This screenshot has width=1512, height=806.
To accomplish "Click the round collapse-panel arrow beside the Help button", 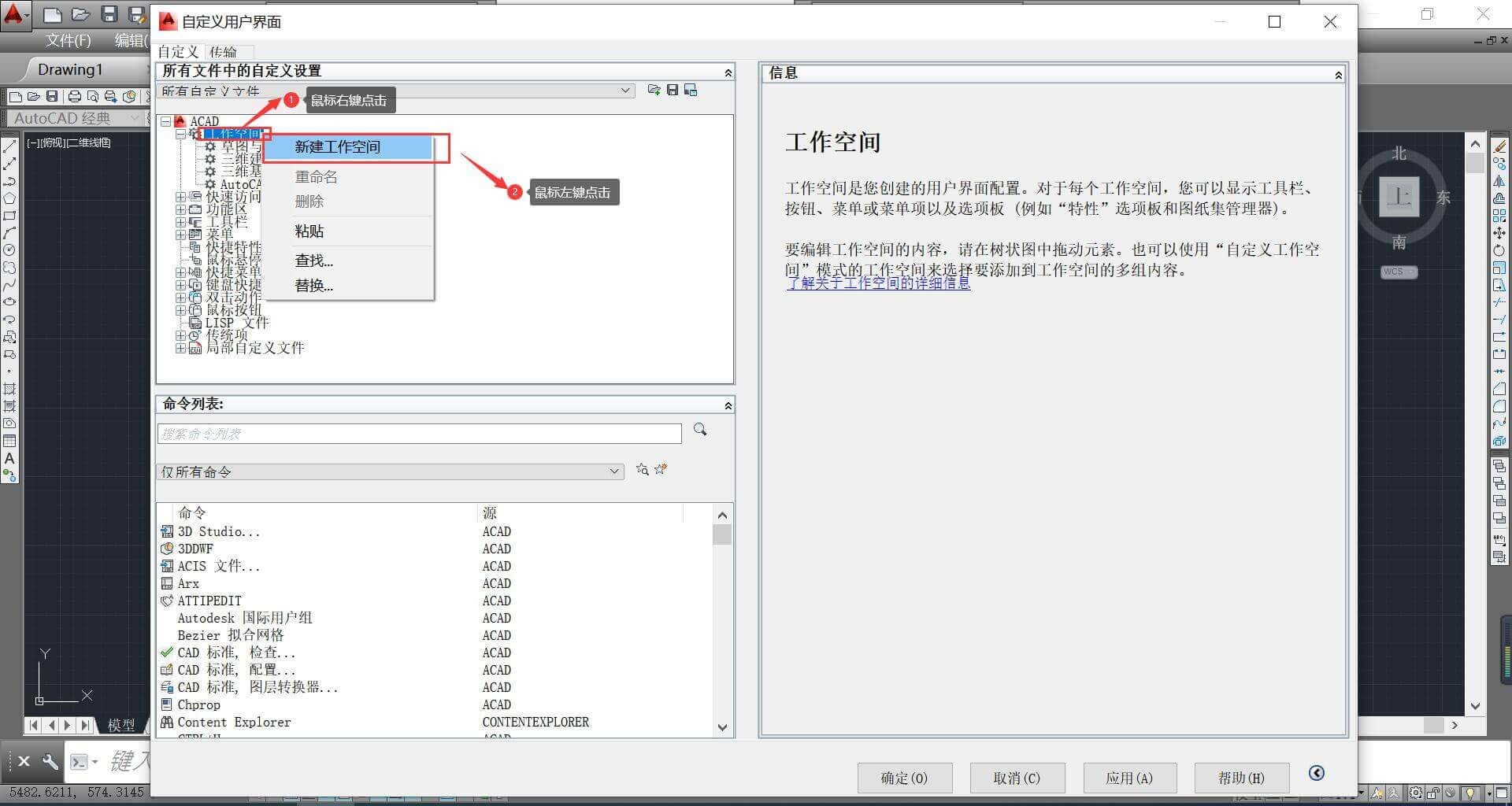I will click(1316, 773).
